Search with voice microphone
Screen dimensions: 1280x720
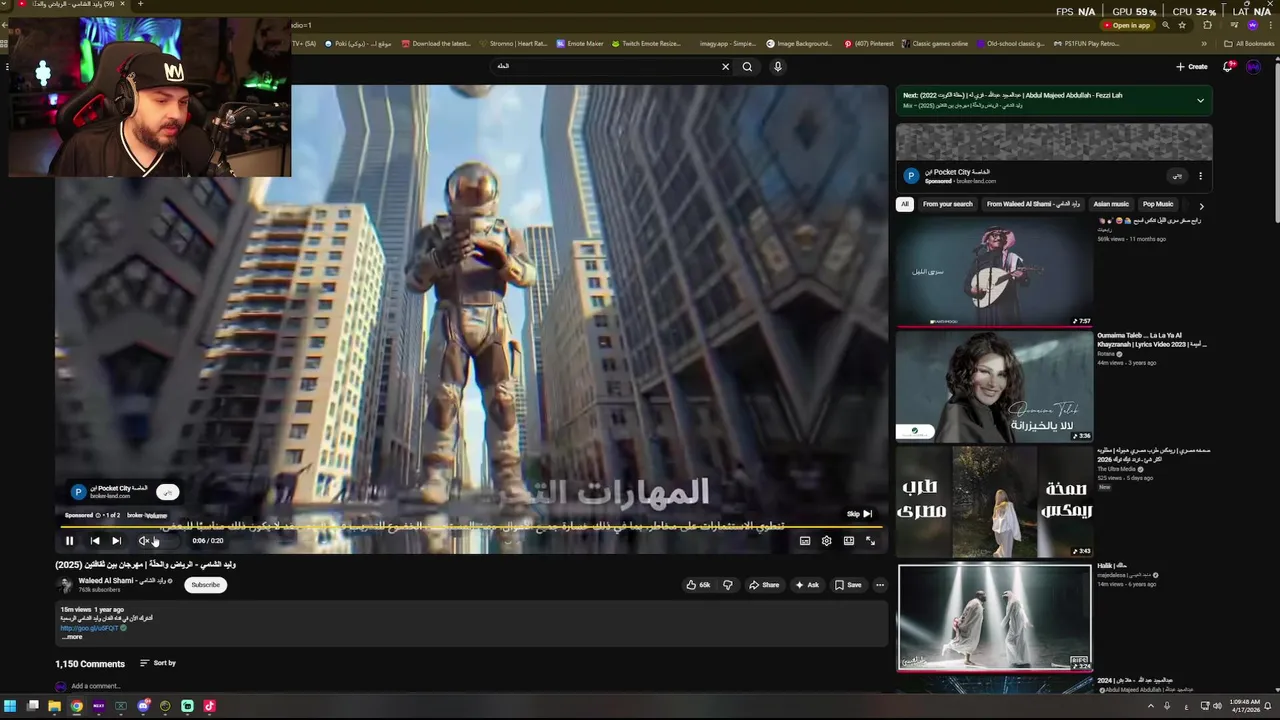tap(778, 67)
